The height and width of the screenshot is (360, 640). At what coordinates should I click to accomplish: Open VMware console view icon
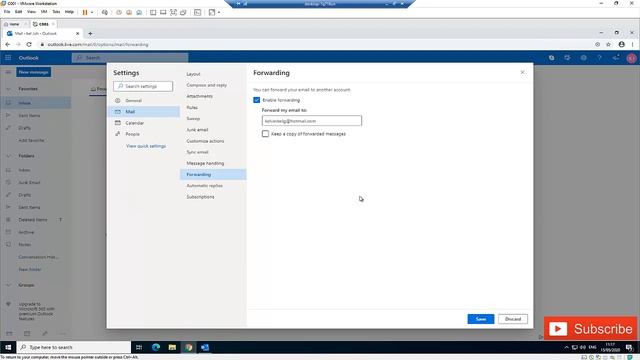point(198,12)
